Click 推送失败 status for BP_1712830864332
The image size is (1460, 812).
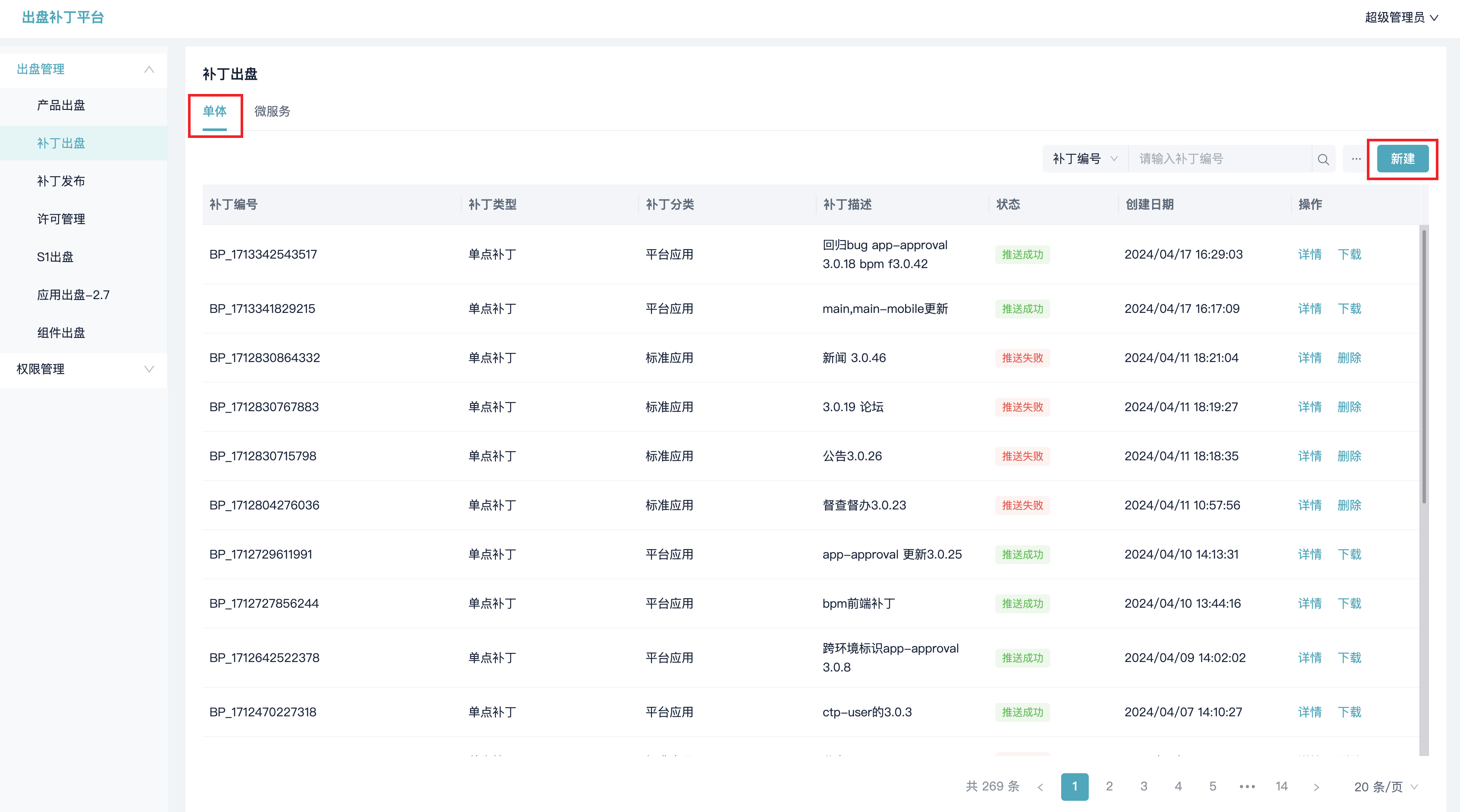pos(1022,358)
